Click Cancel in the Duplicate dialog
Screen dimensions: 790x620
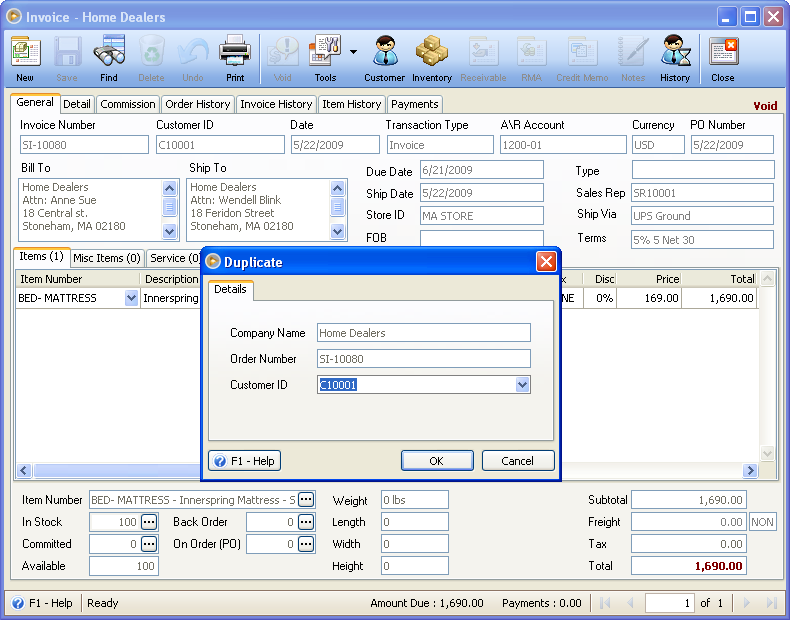[517, 461]
